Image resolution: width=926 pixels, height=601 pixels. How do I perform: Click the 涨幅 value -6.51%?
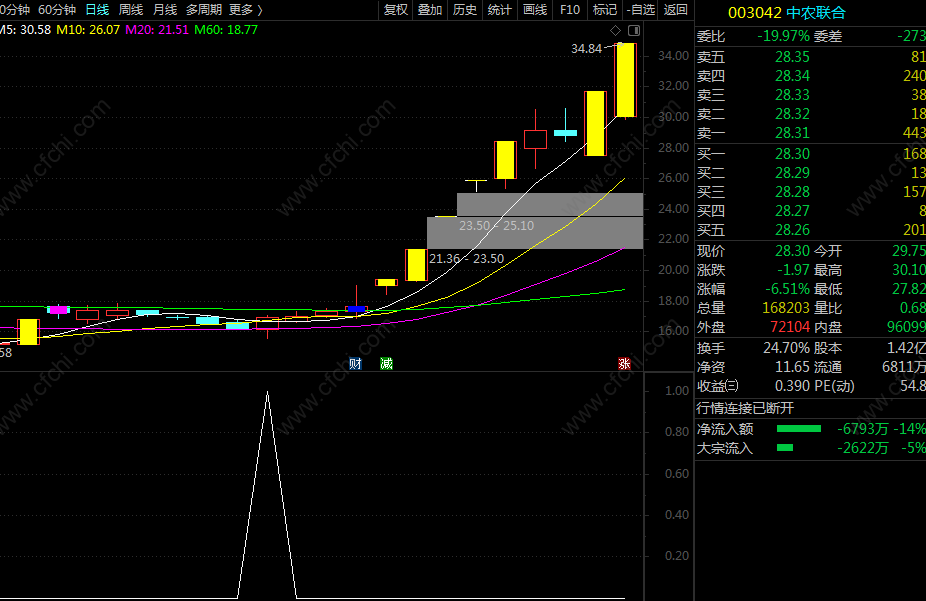[788, 289]
